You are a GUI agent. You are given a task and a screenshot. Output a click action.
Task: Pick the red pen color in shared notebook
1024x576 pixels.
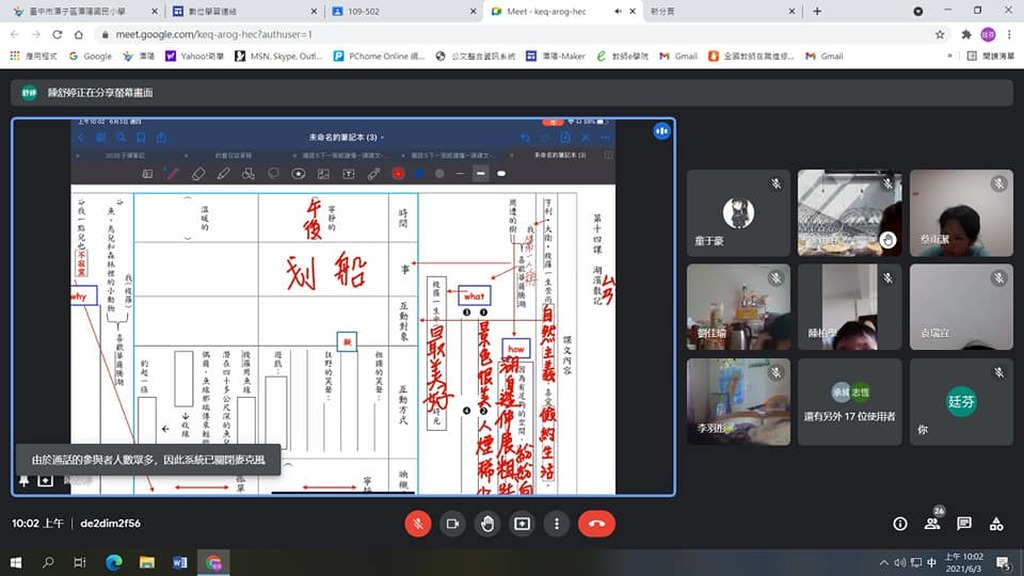pos(398,174)
